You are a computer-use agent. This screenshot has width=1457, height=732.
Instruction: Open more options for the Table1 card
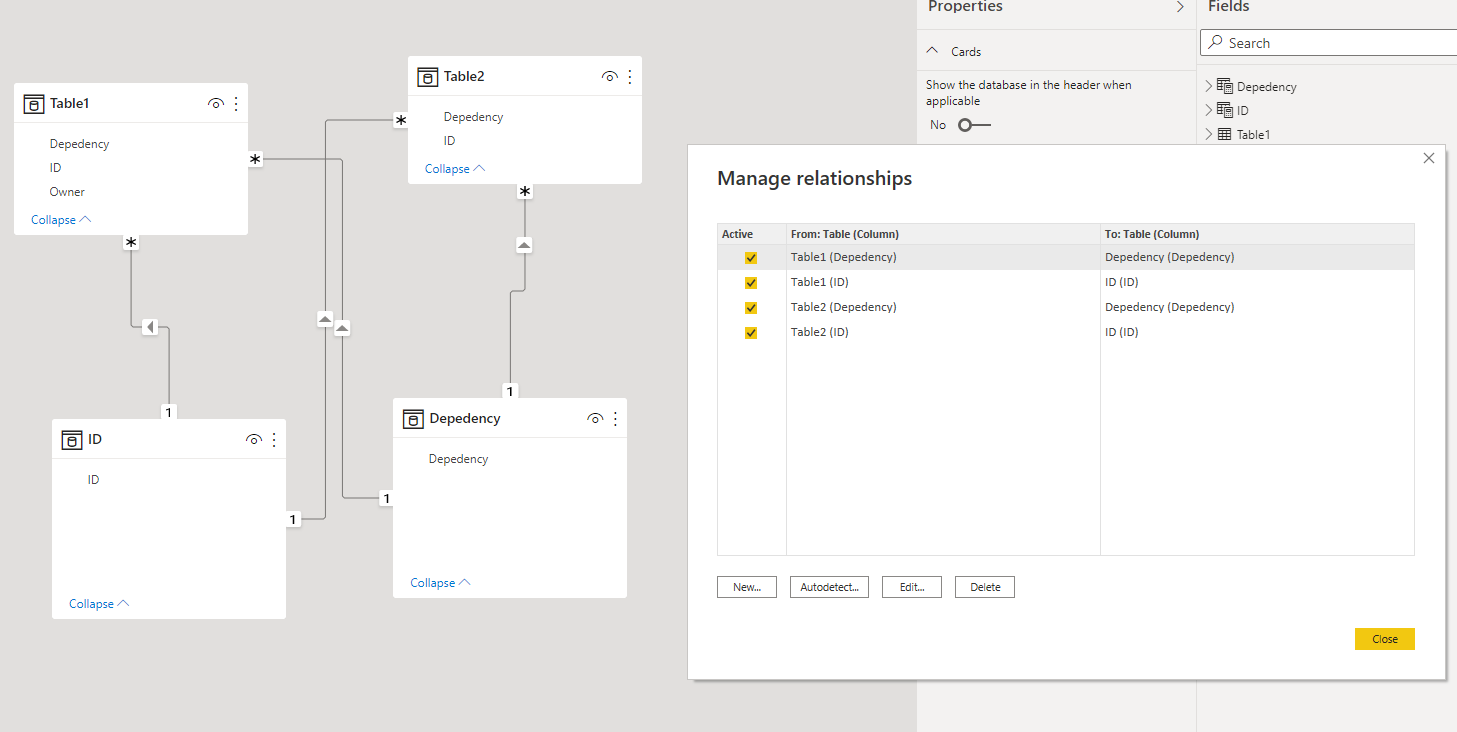(236, 104)
